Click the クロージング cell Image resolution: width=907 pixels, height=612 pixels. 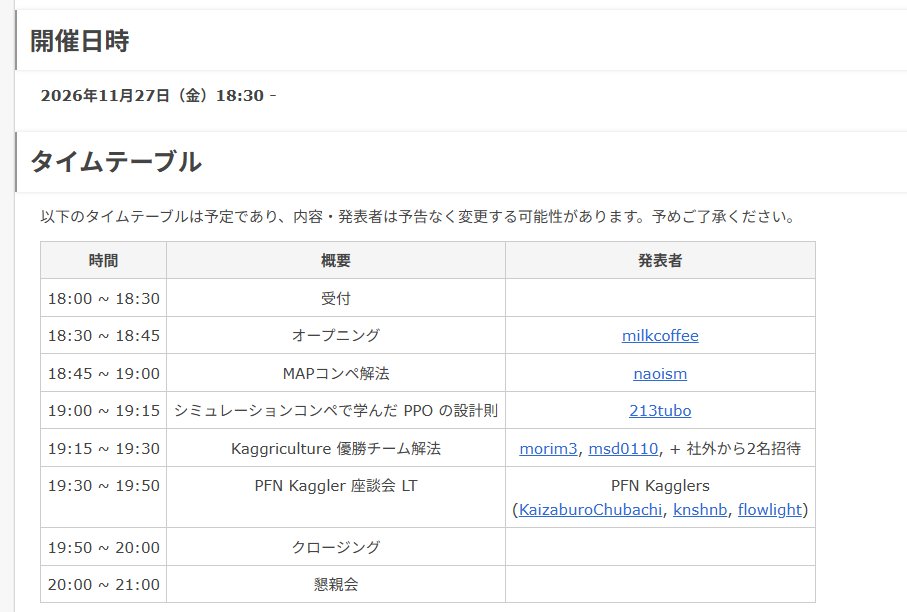pyautogui.click(x=336, y=547)
